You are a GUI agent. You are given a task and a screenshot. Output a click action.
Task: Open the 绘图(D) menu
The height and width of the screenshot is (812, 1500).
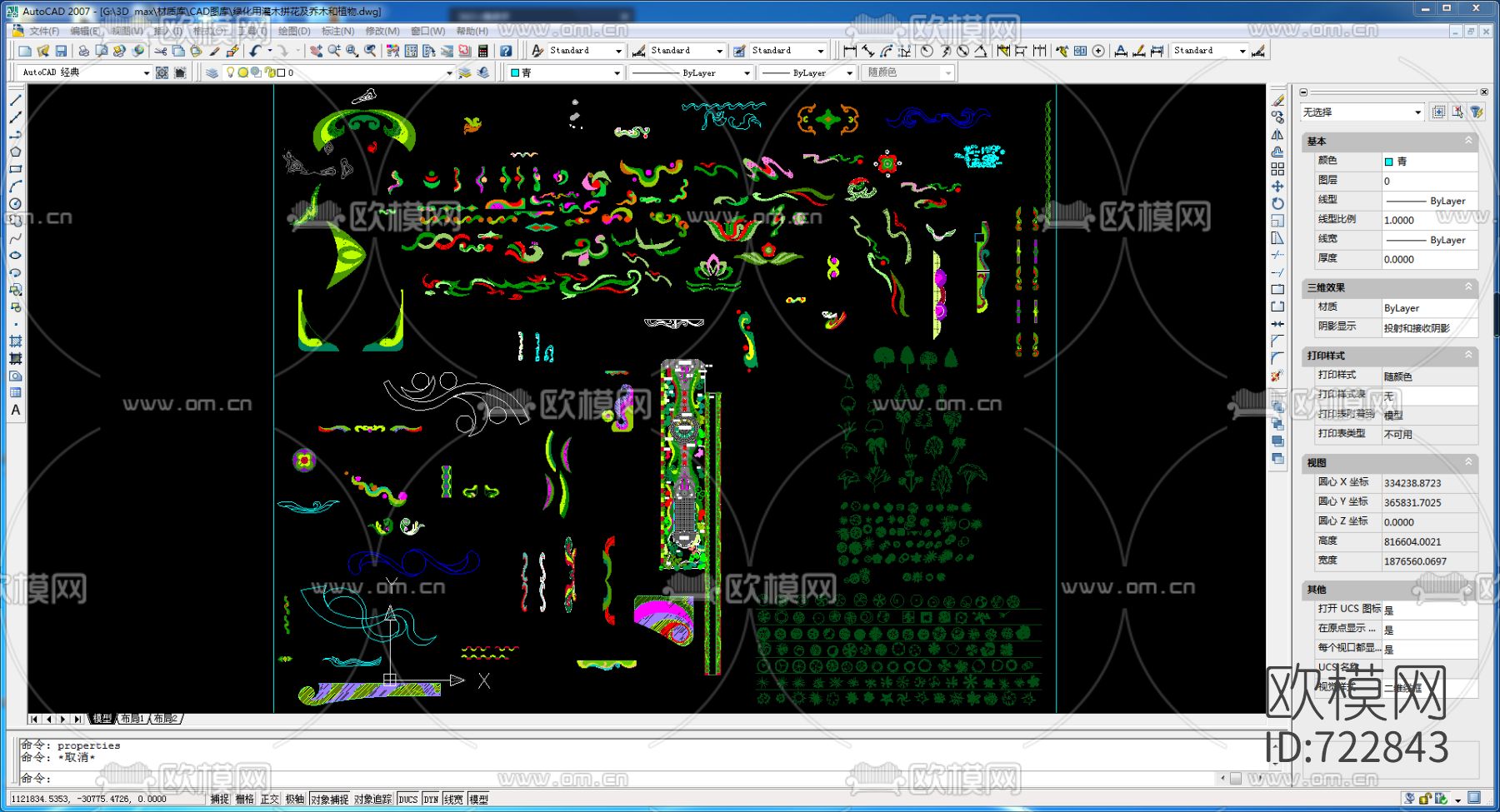[293, 31]
